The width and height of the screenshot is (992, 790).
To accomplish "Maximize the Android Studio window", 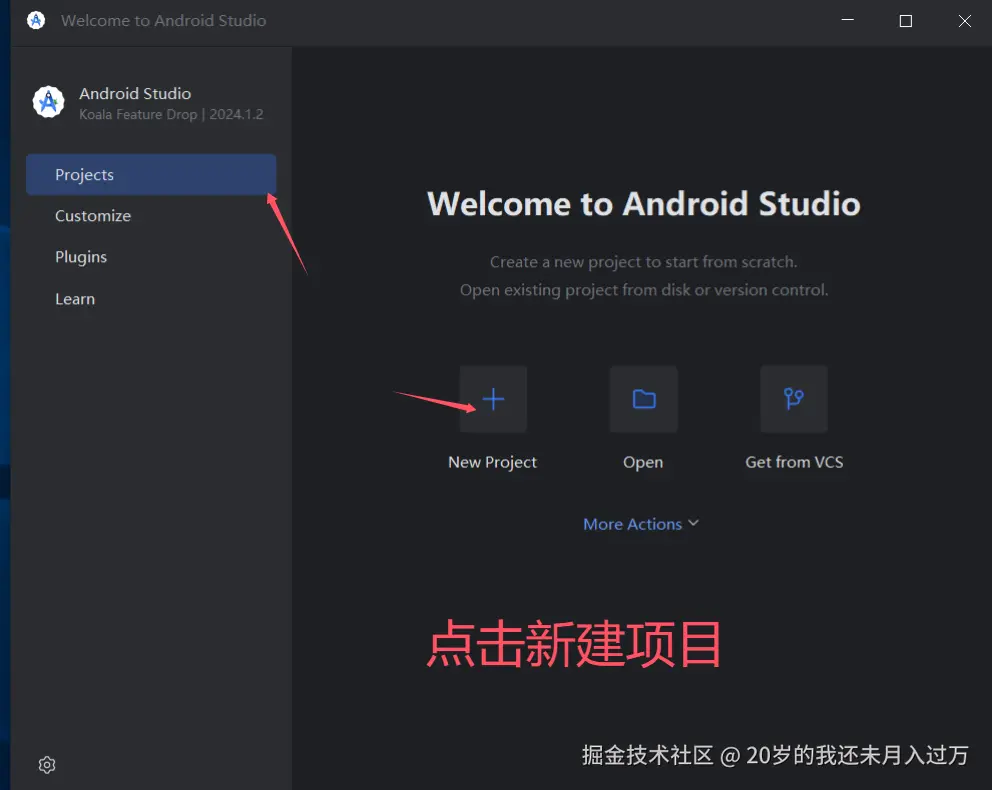I will (906, 21).
